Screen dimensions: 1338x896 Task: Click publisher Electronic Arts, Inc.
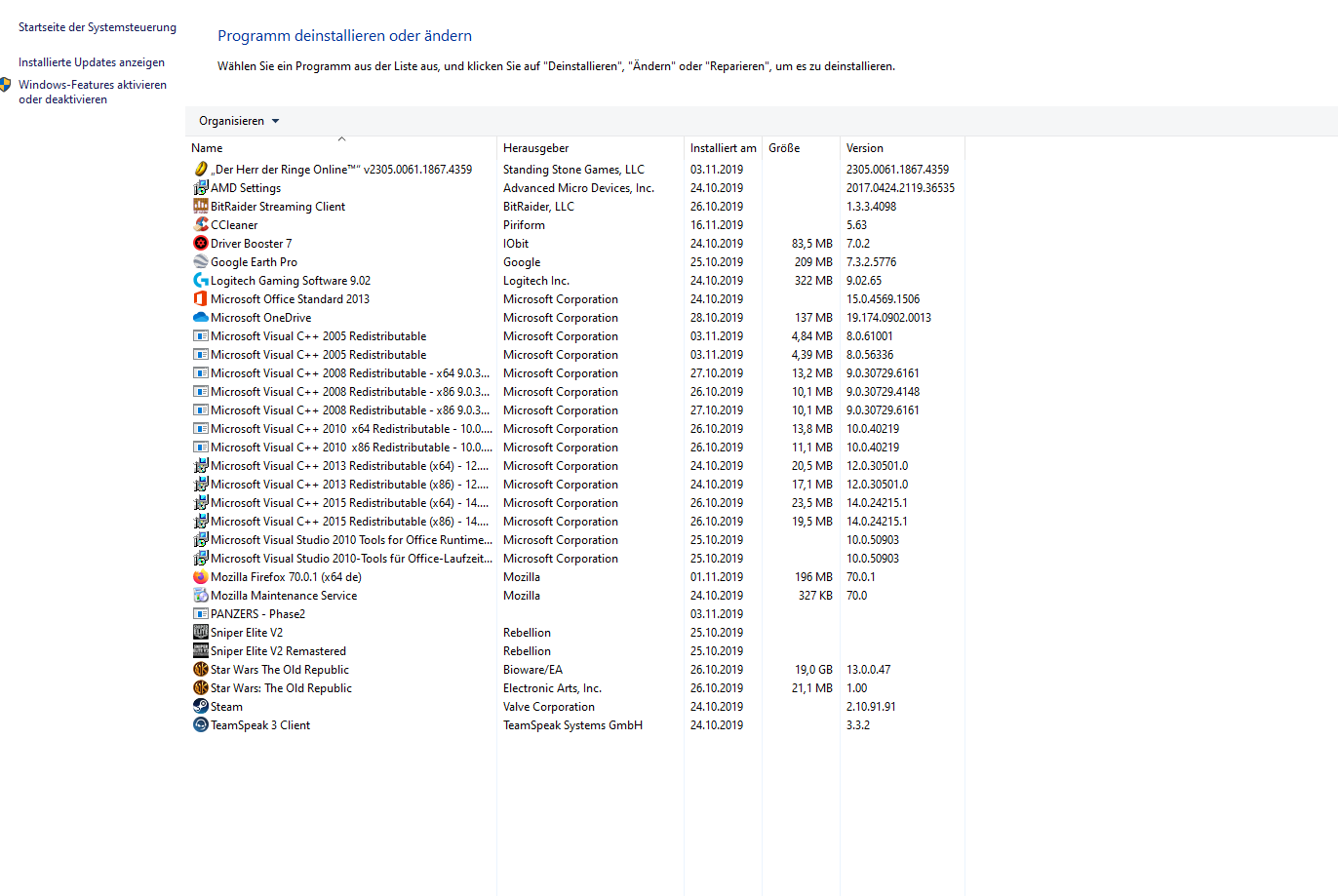coord(552,688)
